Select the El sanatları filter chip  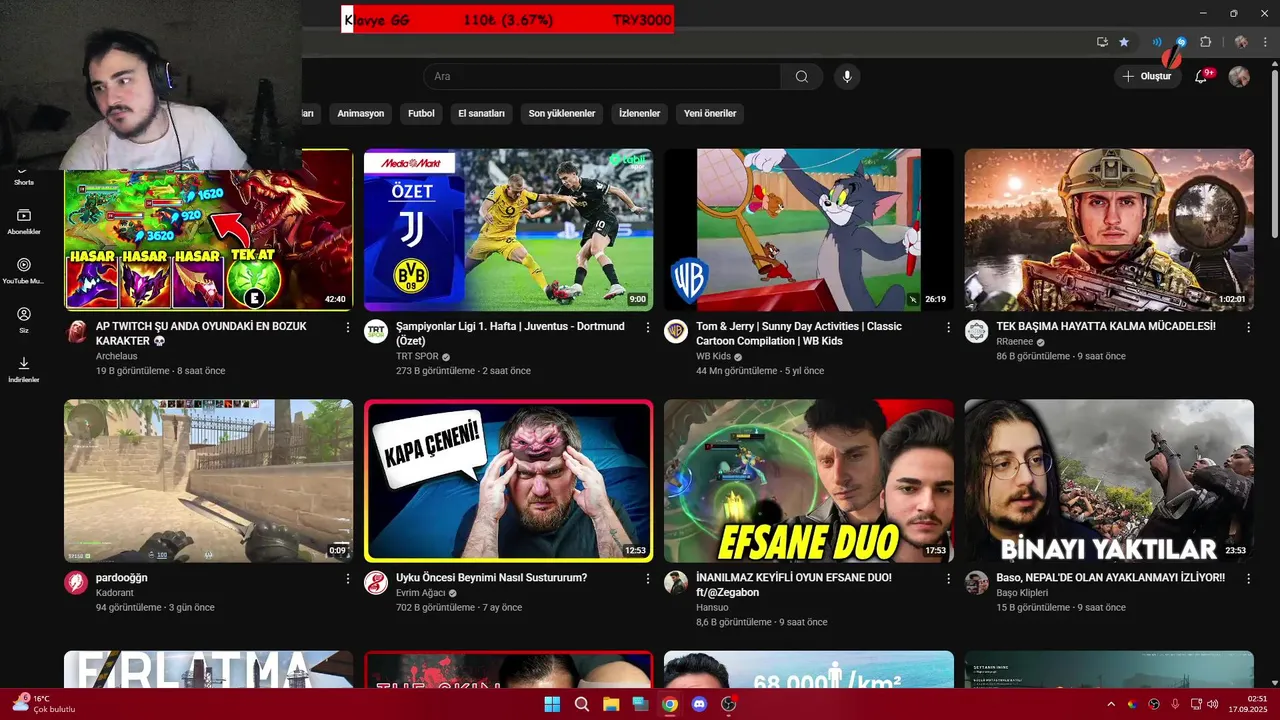[481, 114]
